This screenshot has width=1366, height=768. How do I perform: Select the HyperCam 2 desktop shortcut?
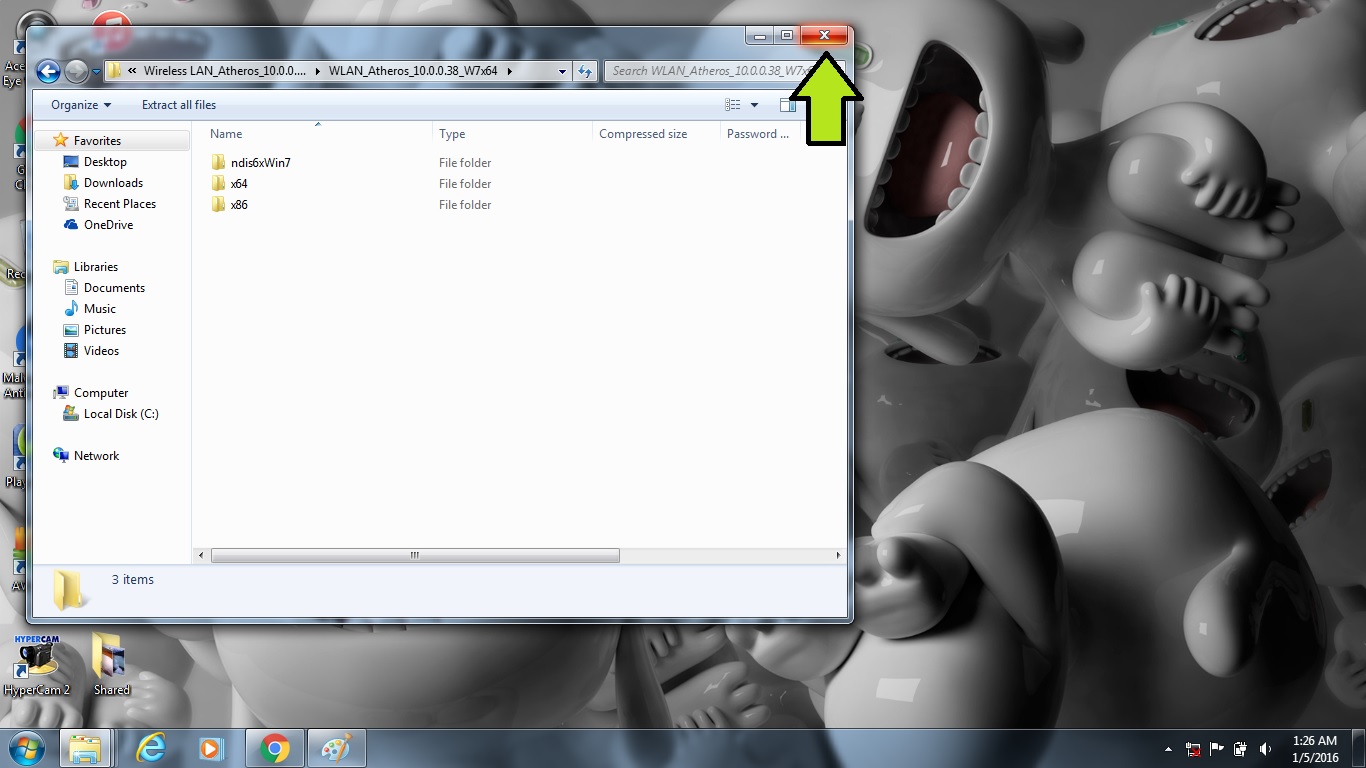(x=37, y=665)
